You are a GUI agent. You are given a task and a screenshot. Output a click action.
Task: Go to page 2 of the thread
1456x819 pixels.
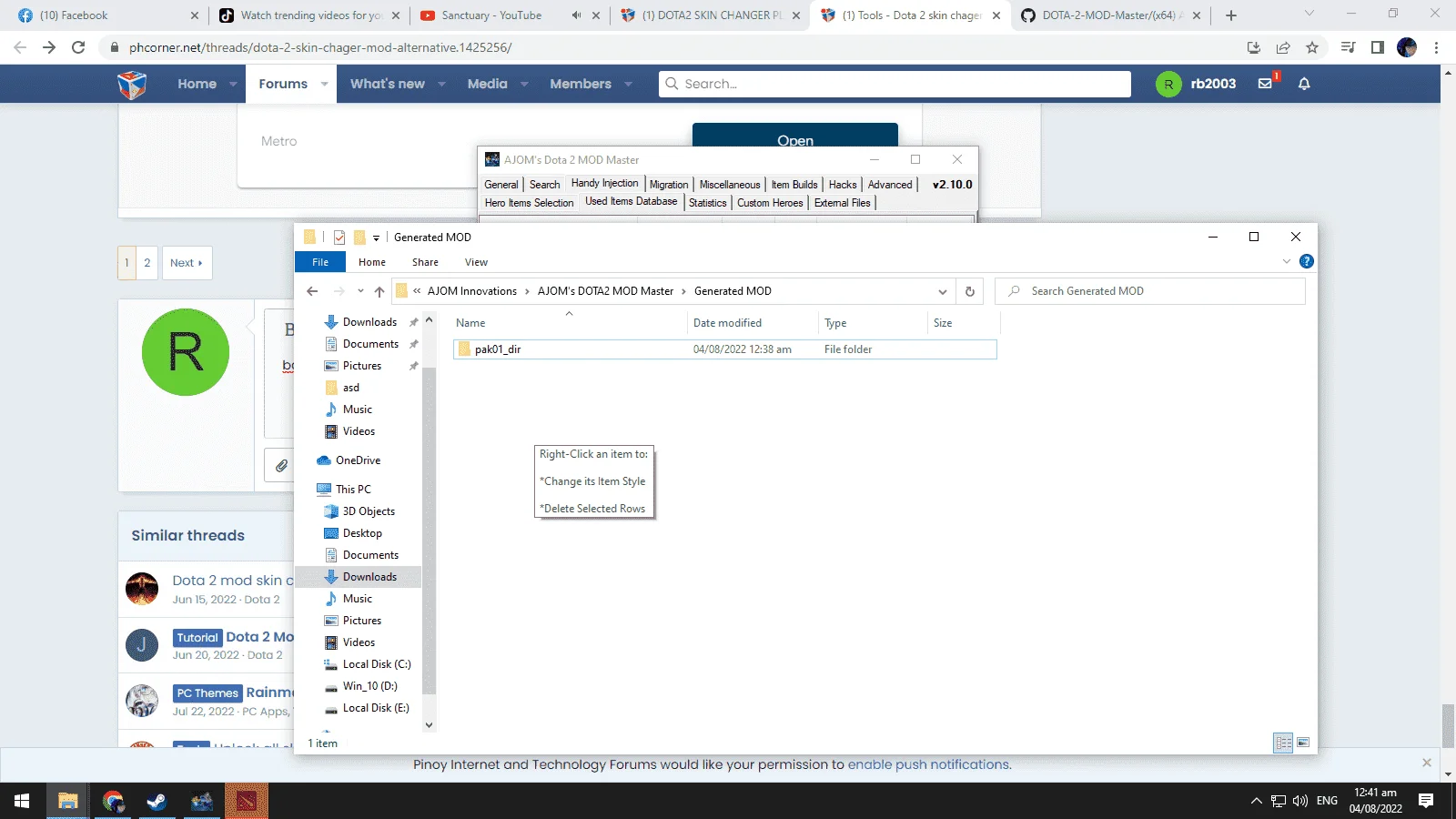pos(147,263)
